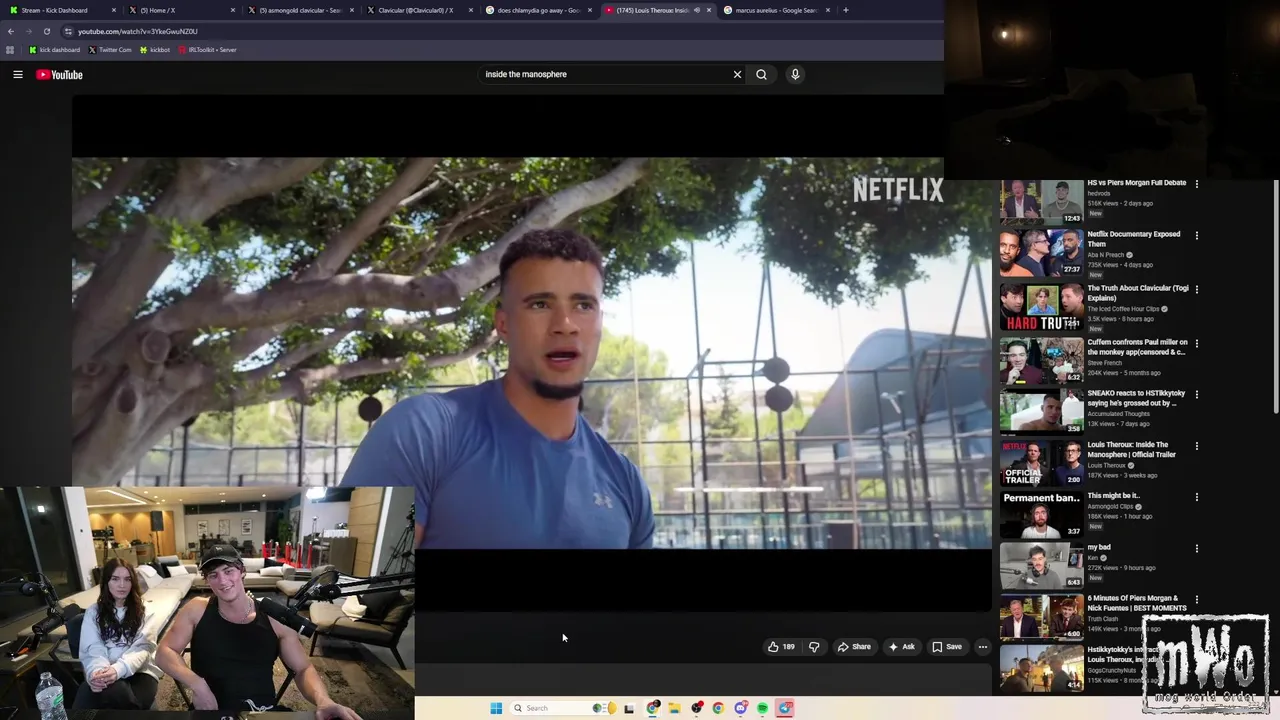Open Spotify from the taskbar
Image resolution: width=1280 pixels, height=720 pixels.
[x=762, y=708]
